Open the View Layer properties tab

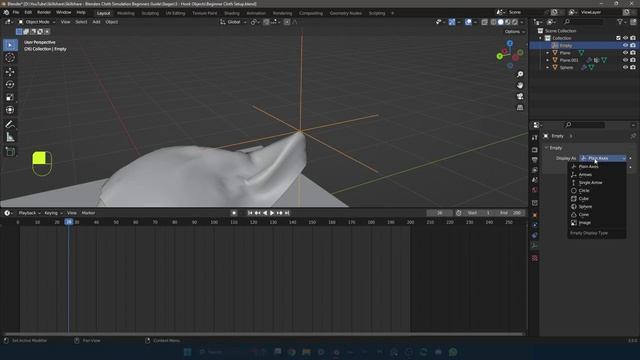[x=535, y=170]
